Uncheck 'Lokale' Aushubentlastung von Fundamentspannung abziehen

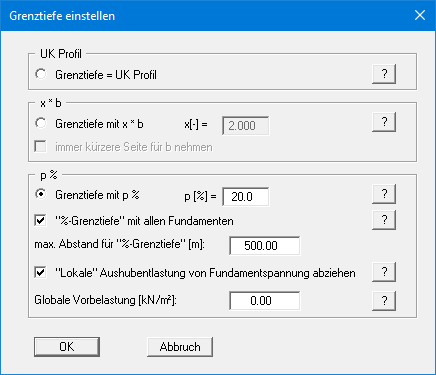coord(41,273)
